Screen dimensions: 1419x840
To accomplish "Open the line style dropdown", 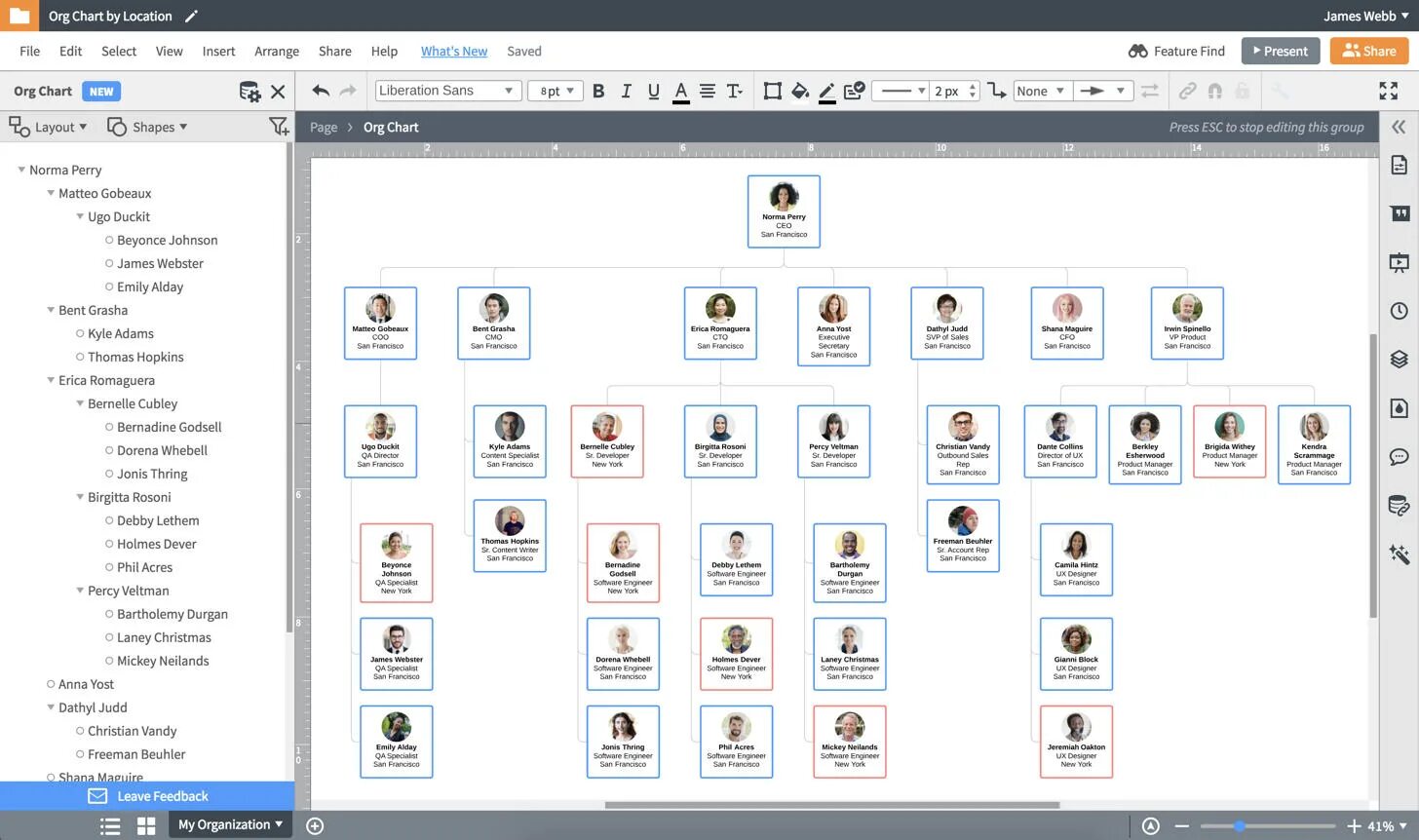I will pos(901,91).
